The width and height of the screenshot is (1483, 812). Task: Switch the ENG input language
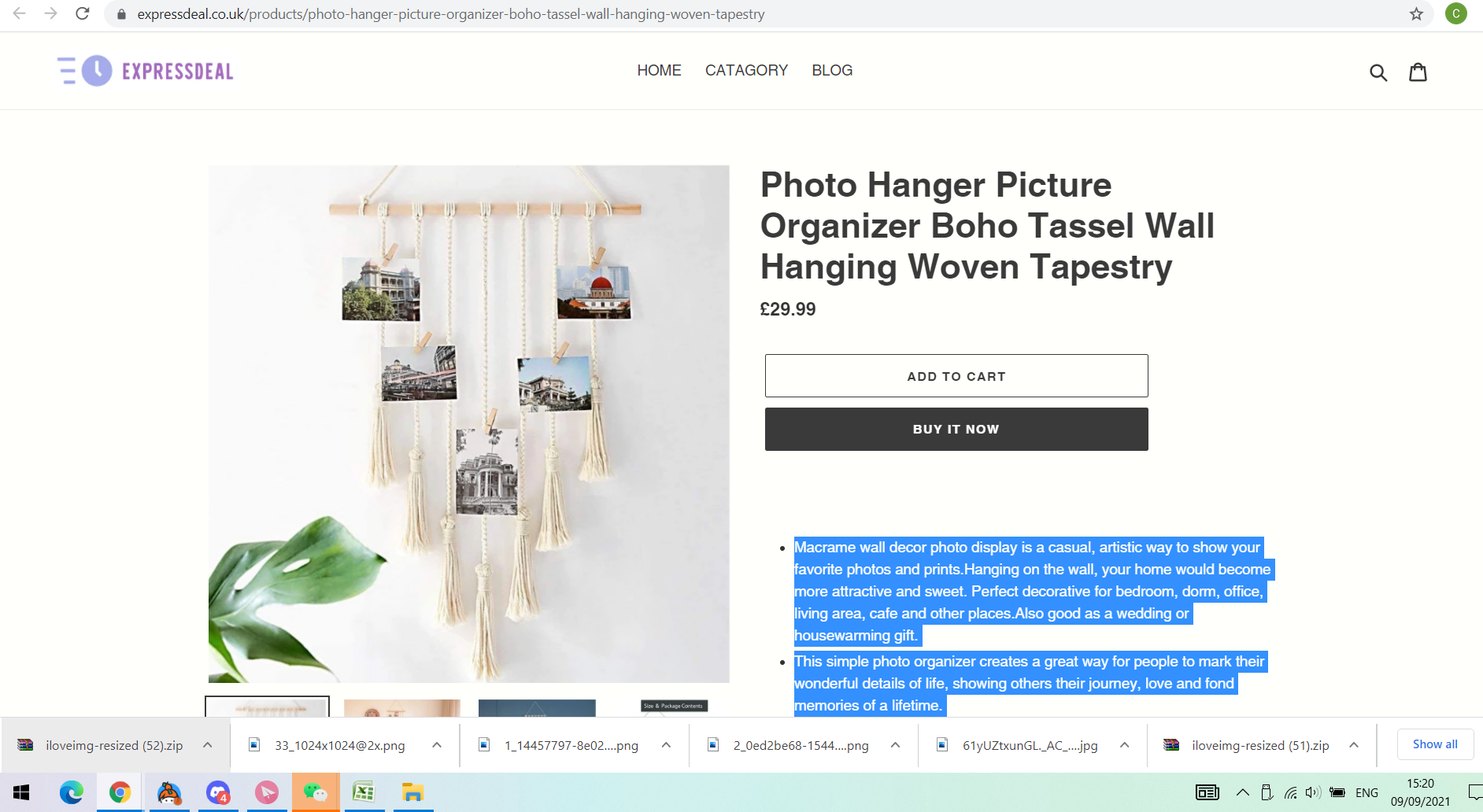1367,792
